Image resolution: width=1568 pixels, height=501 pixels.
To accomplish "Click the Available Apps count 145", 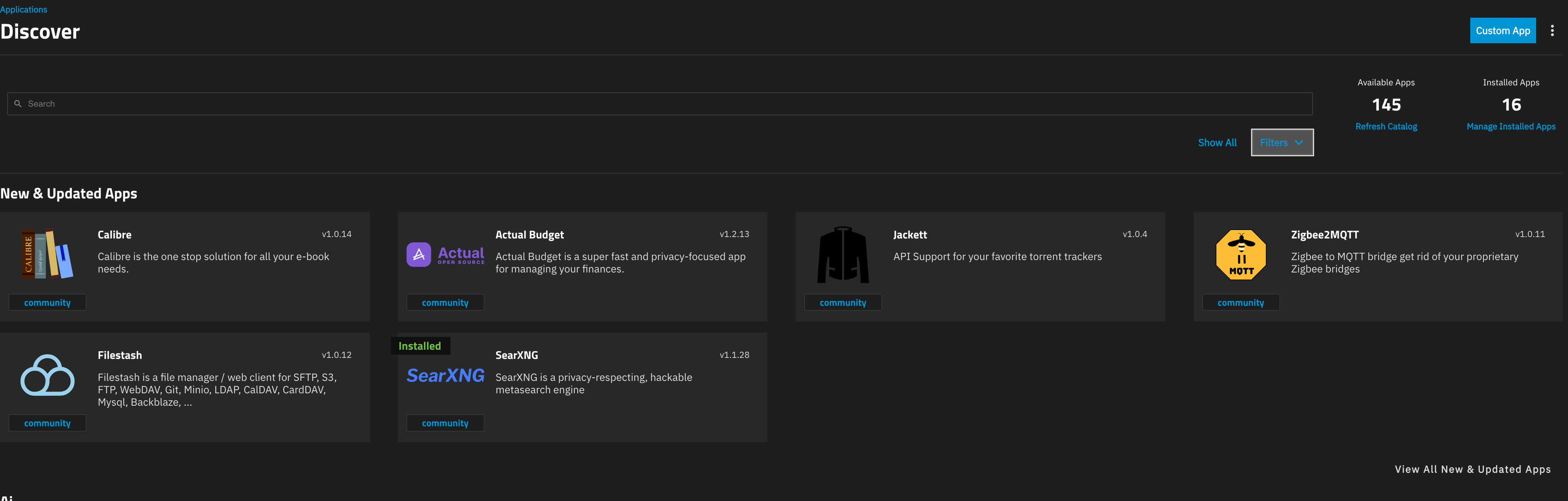I will coord(1386,105).
